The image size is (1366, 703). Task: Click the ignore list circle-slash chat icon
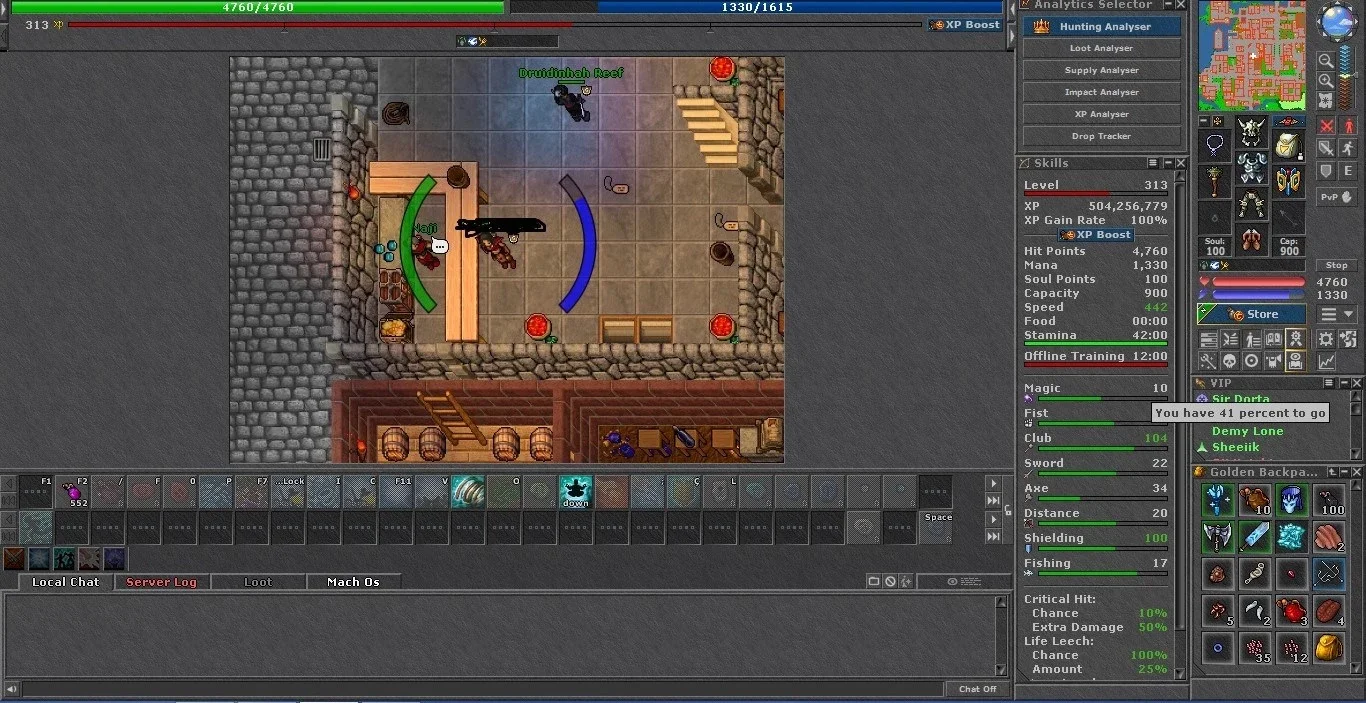[x=890, y=581]
